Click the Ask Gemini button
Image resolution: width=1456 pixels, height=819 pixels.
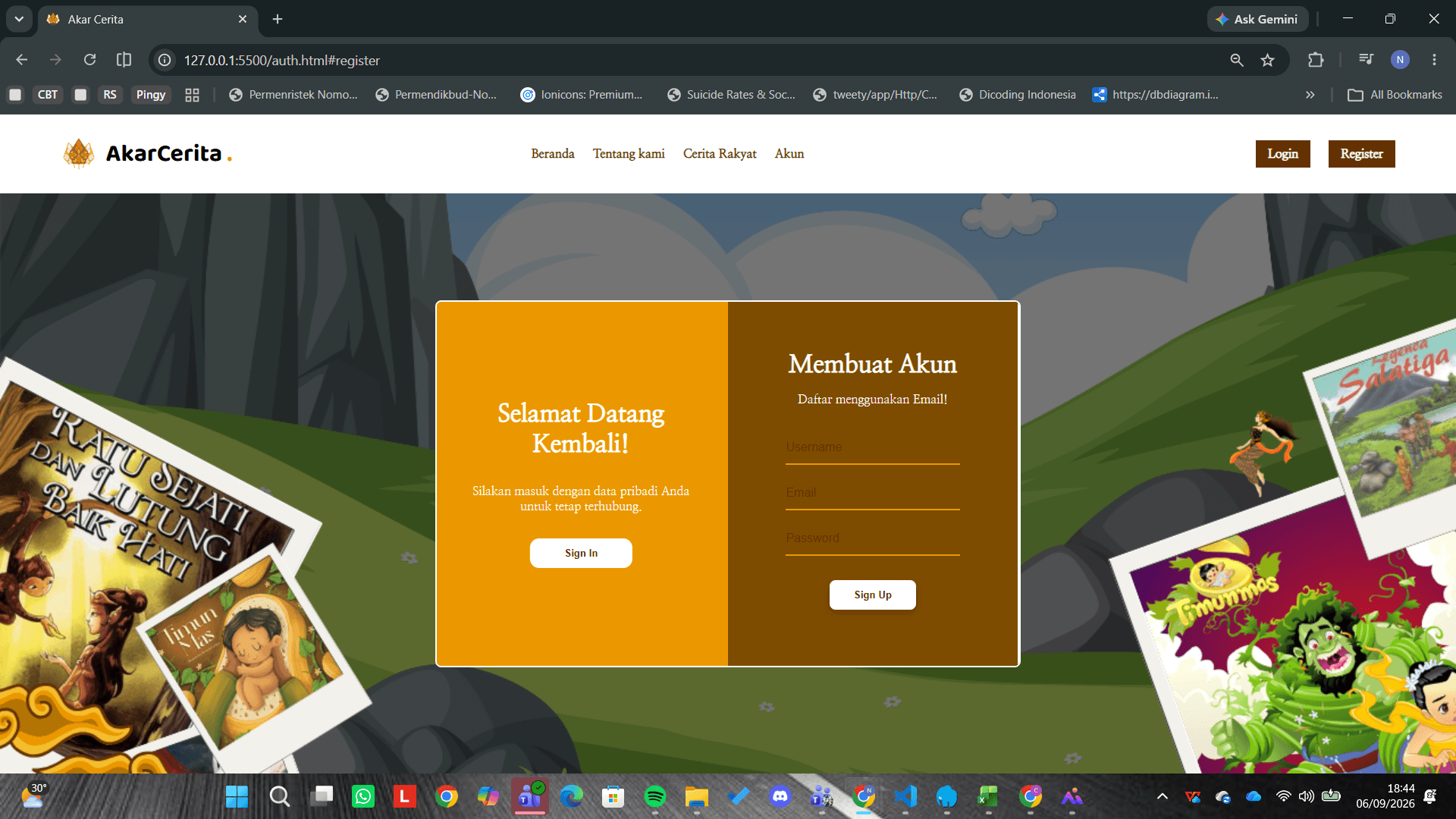pos(1258,19)
